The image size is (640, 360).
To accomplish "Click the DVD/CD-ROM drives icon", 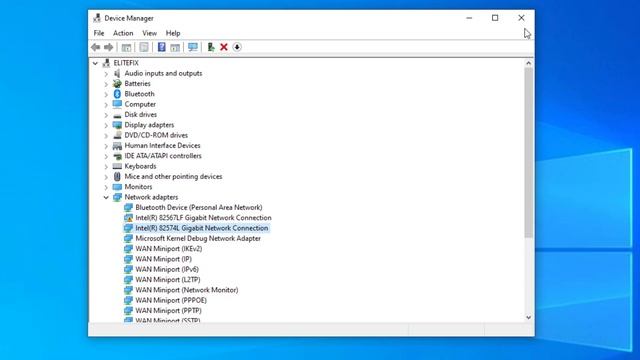I will [x=117, y=135].
